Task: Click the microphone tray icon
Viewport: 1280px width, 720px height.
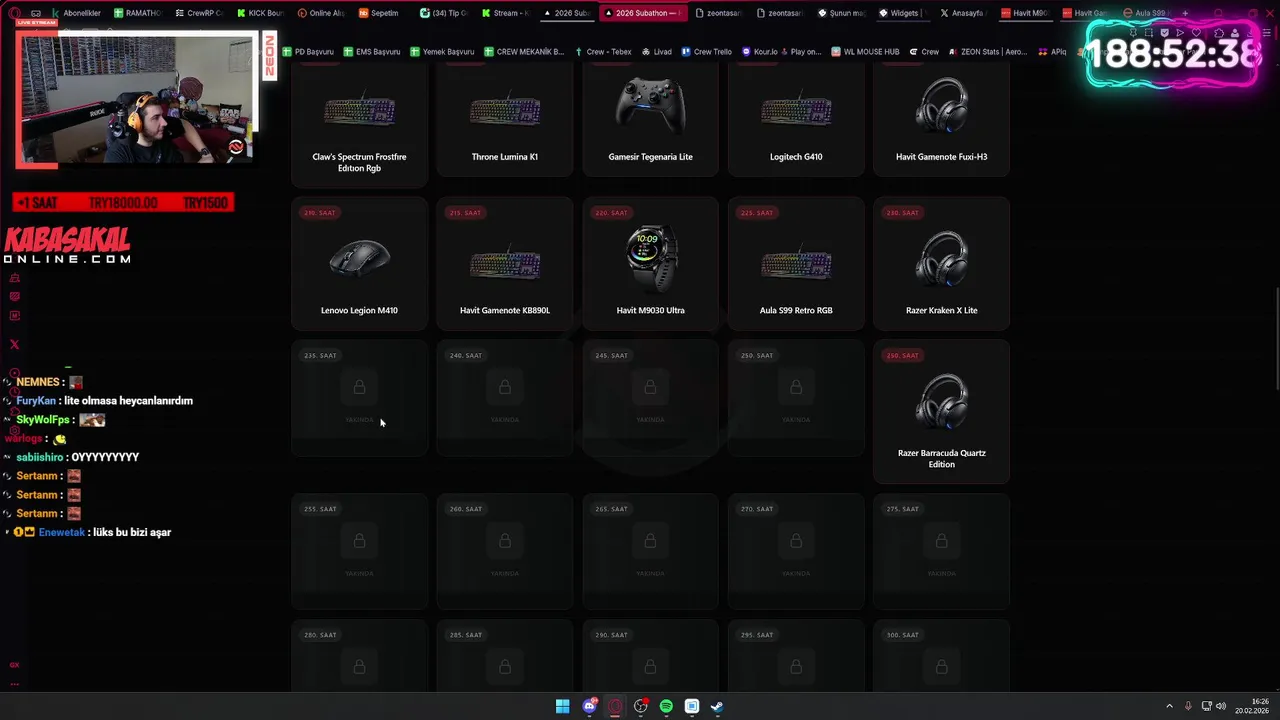Action: 1188,706
